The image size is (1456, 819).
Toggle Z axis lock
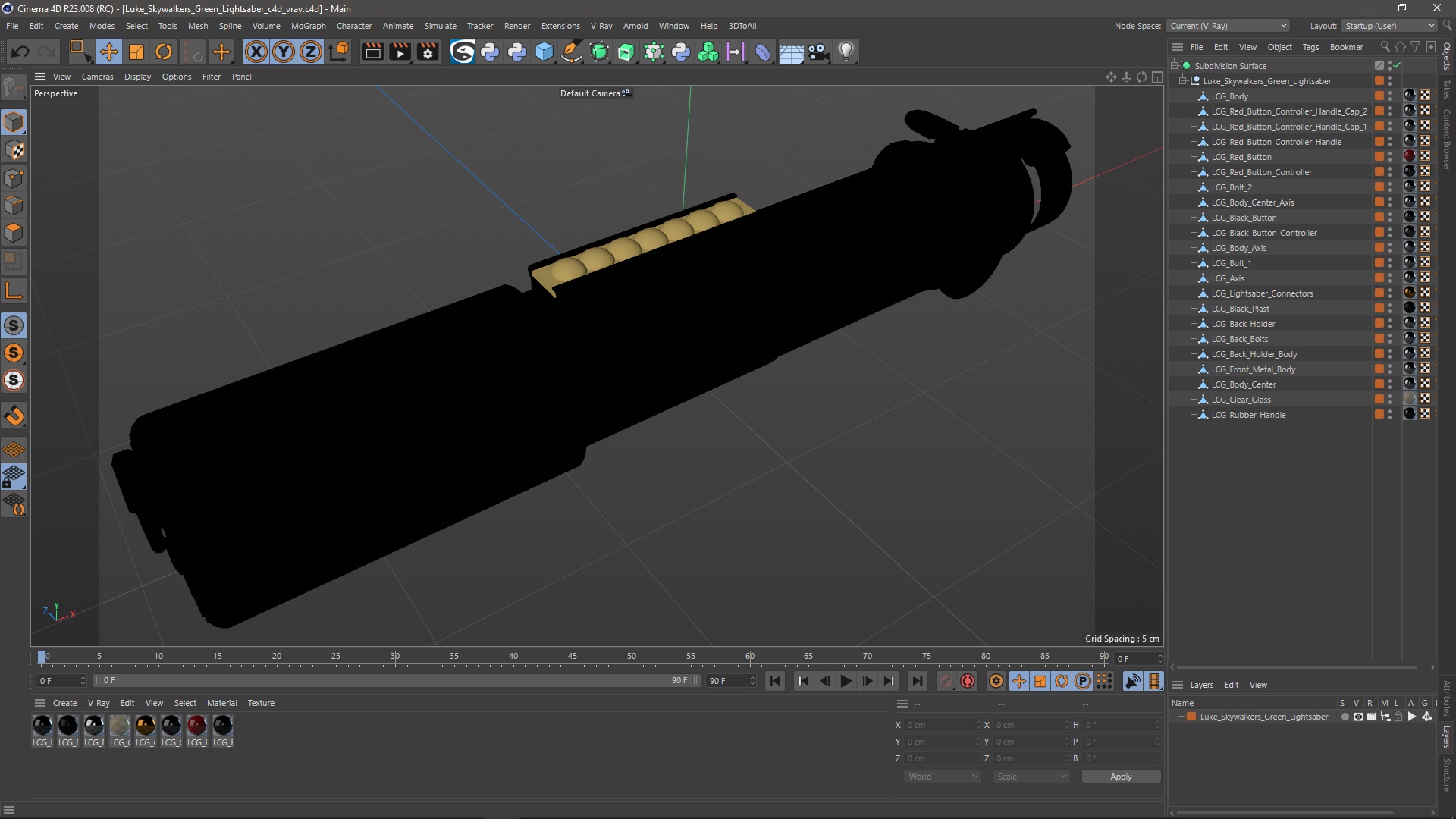(x=311, y=52)
